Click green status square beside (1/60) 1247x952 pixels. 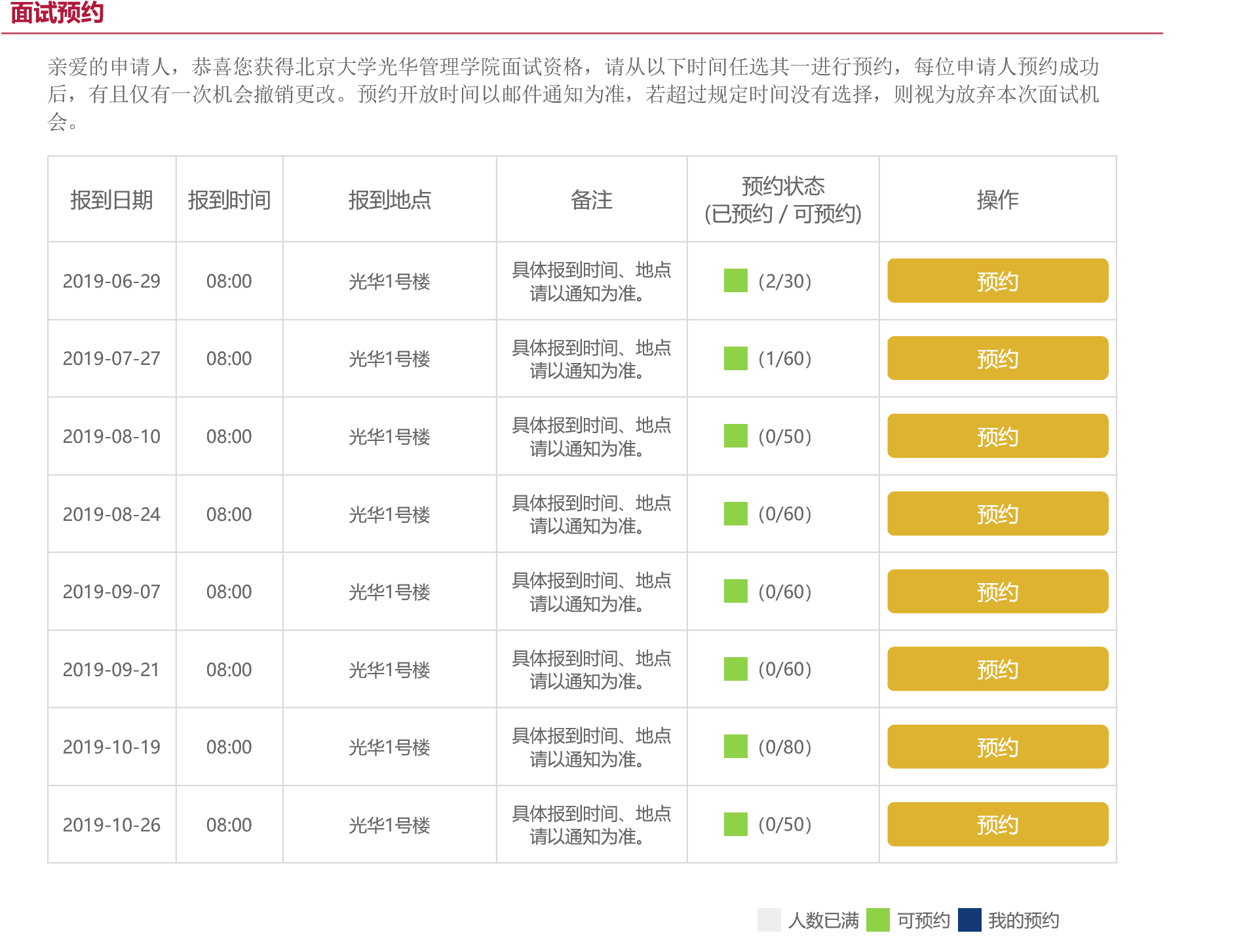(735, 358)
